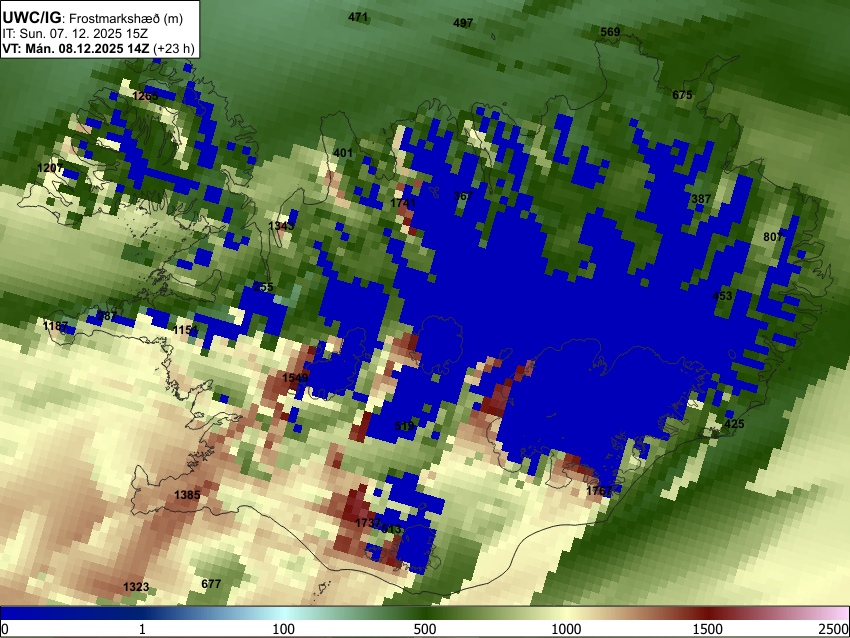
Task: Click the 1385 height label
Action: 187,495
